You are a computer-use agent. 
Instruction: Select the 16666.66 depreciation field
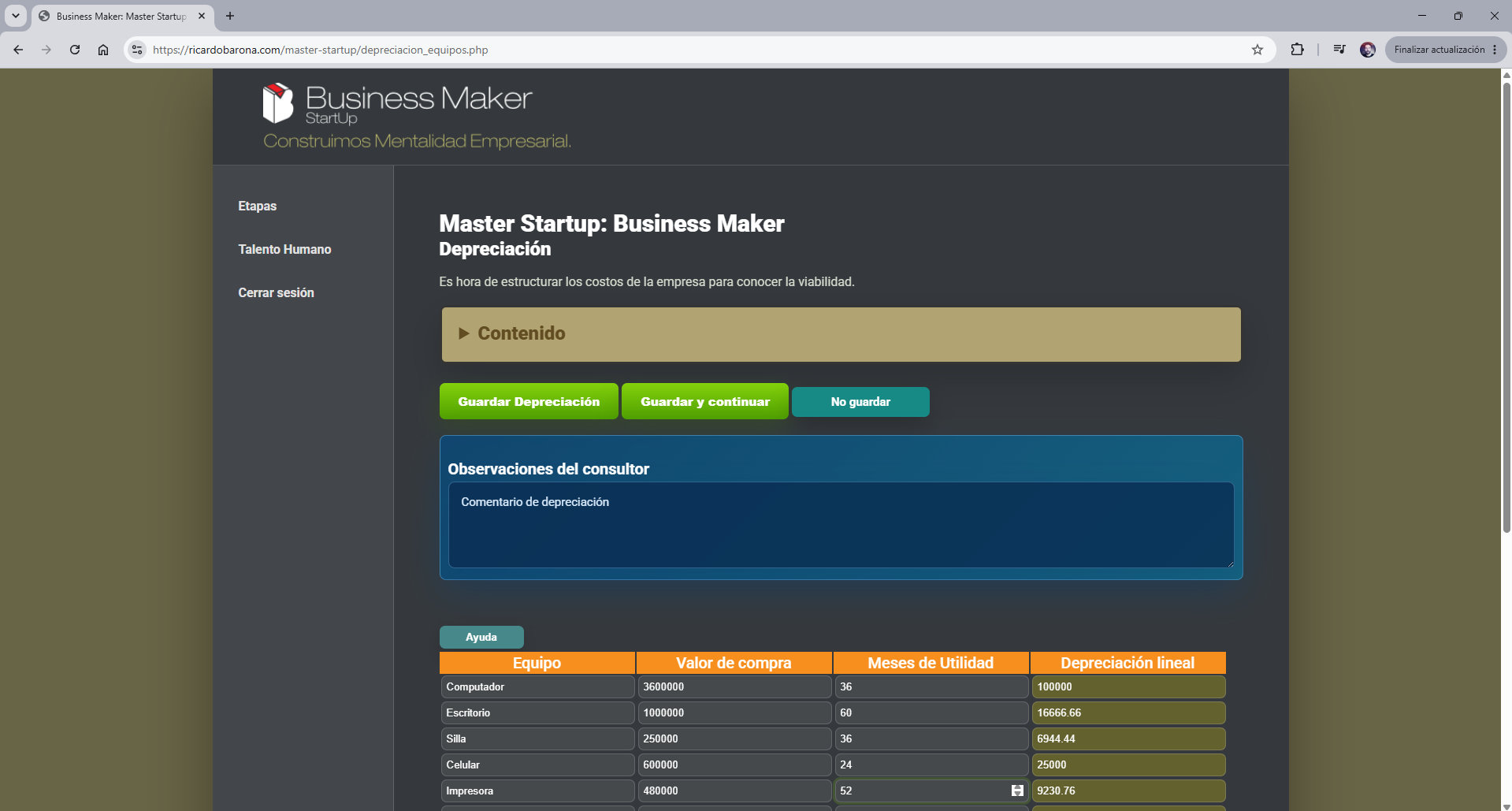tap(1128, 712)
